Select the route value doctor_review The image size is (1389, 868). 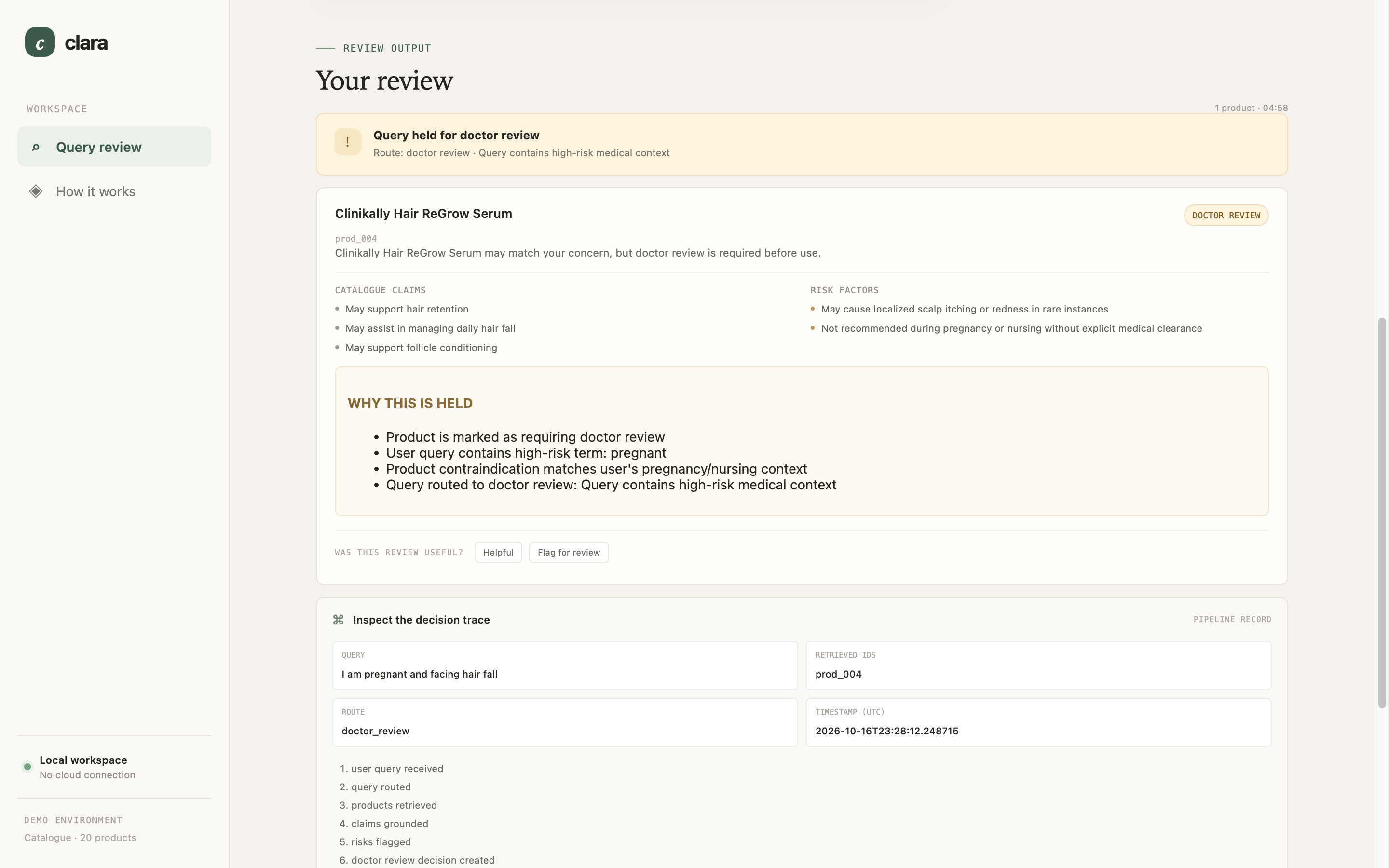coord(375,732)
